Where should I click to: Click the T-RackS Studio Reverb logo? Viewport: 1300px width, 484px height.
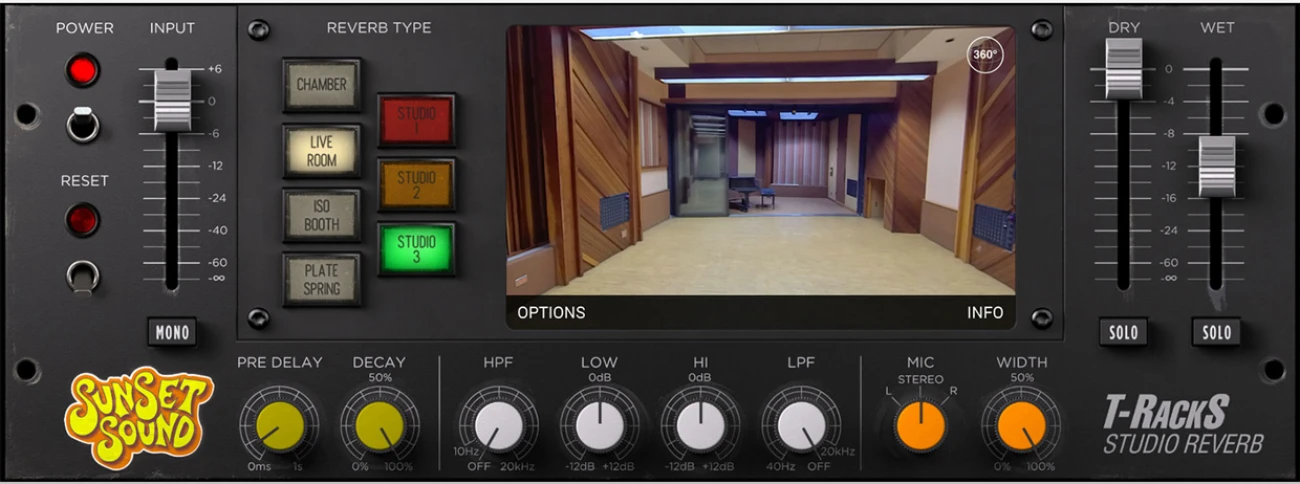coord(1183,425)
